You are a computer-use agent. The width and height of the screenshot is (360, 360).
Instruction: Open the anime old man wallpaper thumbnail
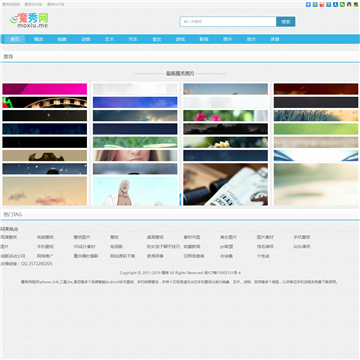click(x=135, y=191)
